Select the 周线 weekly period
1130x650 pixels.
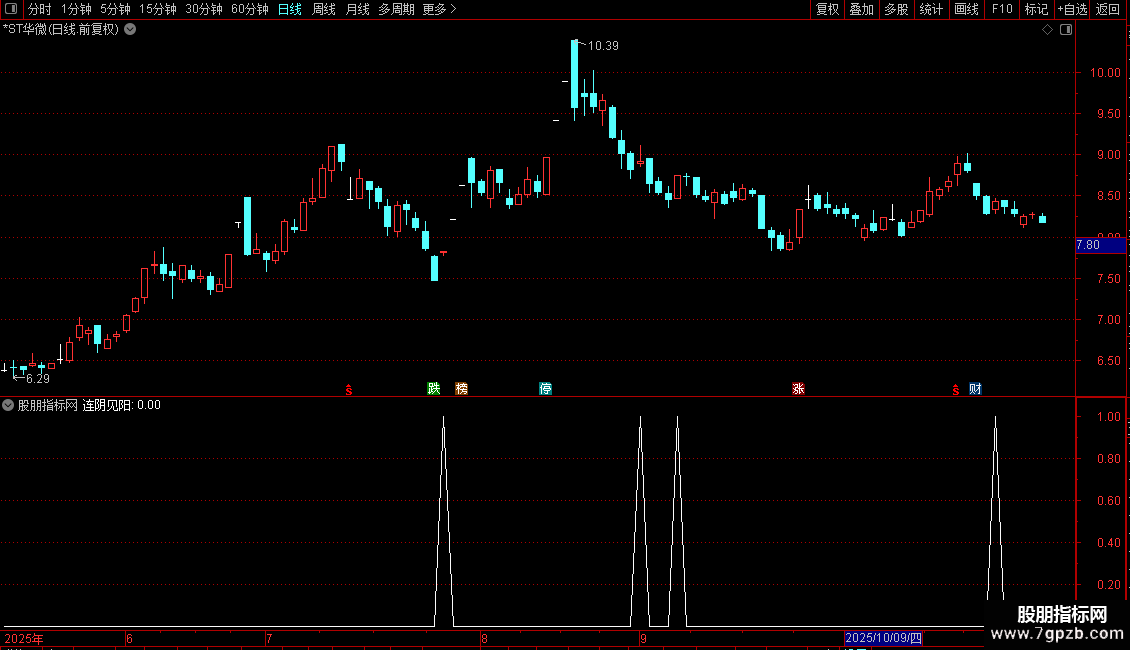click(324, 9)
